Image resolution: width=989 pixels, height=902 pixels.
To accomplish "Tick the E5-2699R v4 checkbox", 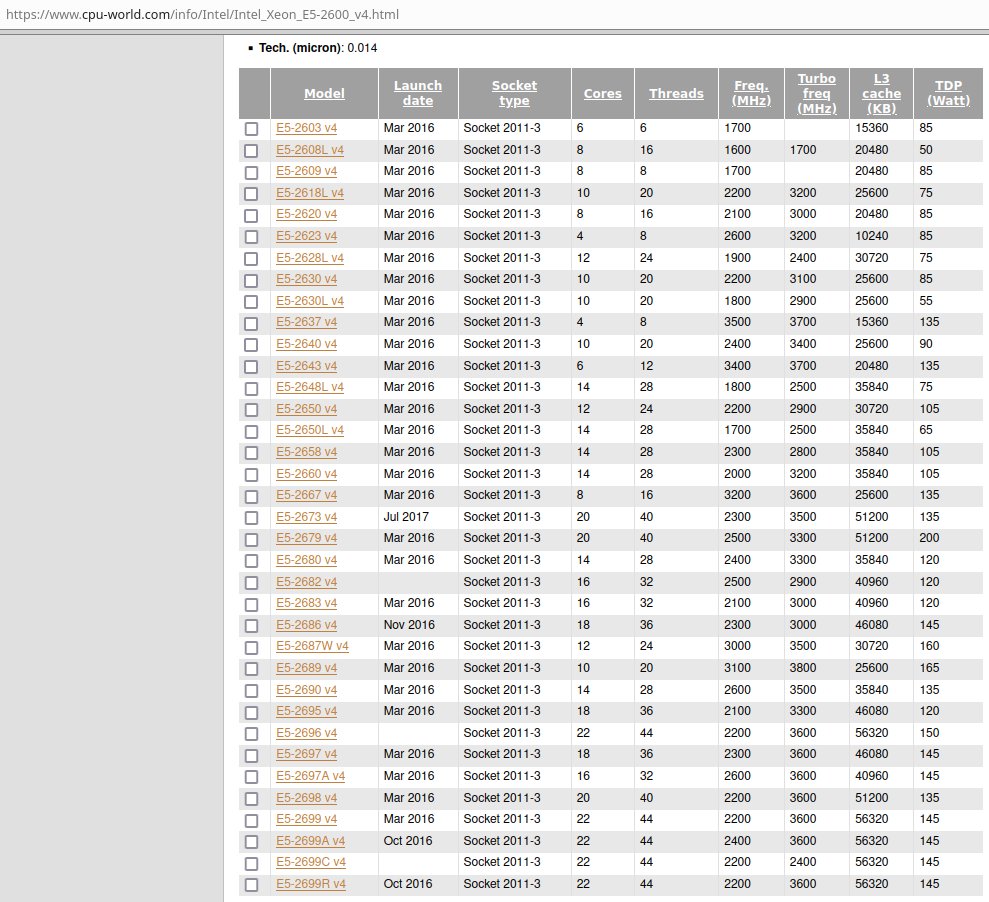I will [252, 884].
